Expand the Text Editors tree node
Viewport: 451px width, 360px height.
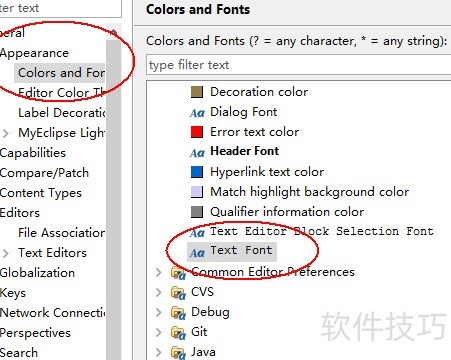click(5, 253)
